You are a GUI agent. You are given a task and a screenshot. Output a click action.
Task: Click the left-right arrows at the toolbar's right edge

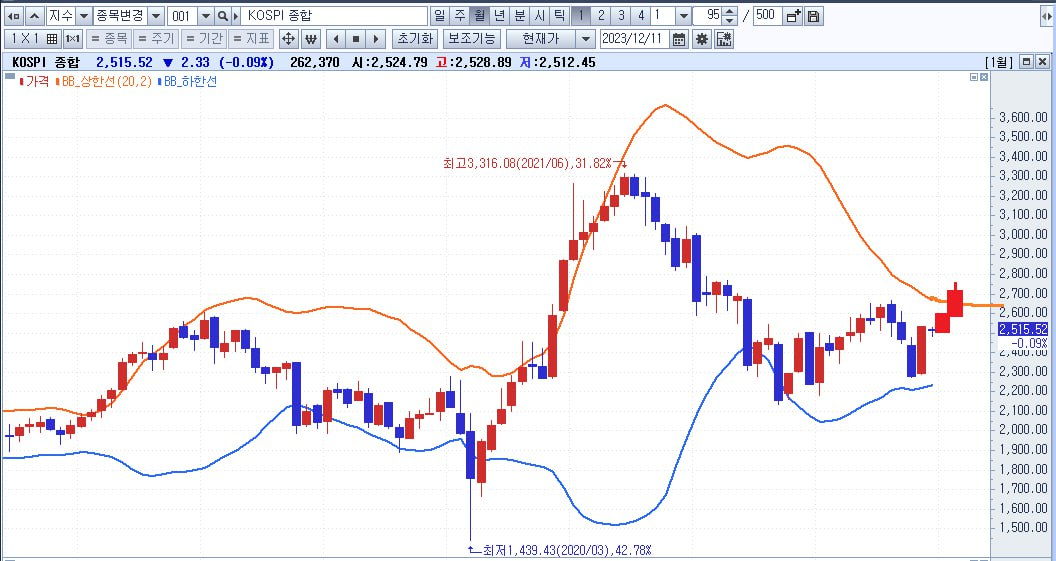[x=1047, y=15]
